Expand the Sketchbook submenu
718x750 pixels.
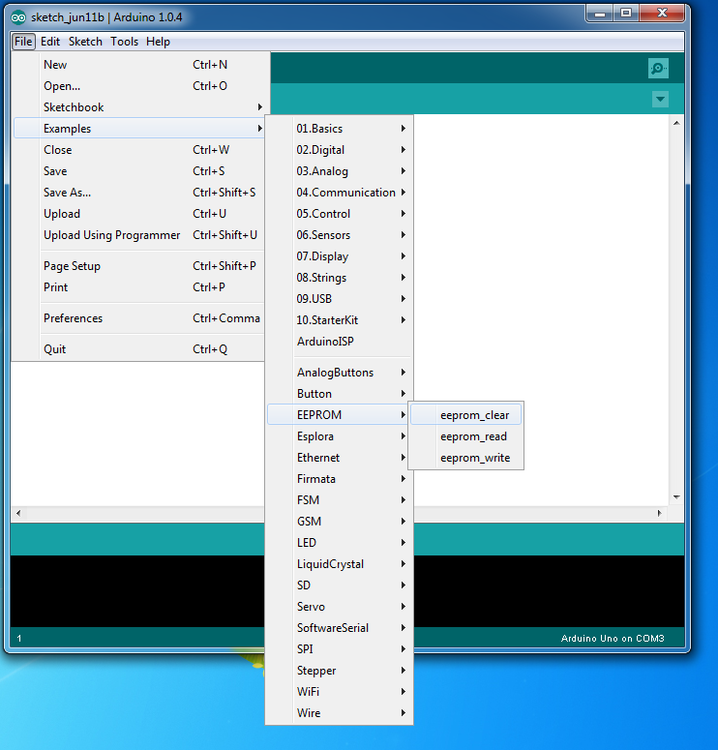tap(139, 107)
